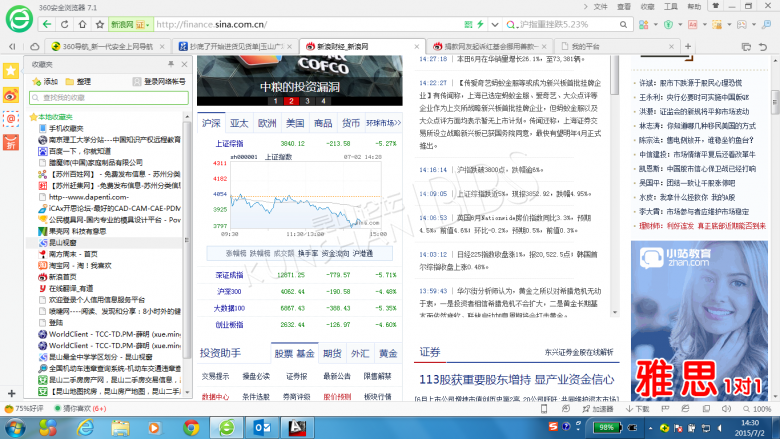This screenshot has width=780, height=439.
Task: Open the 小站教育 雅思 ad image
Action: pyautogui.click(x=699, y=321)
